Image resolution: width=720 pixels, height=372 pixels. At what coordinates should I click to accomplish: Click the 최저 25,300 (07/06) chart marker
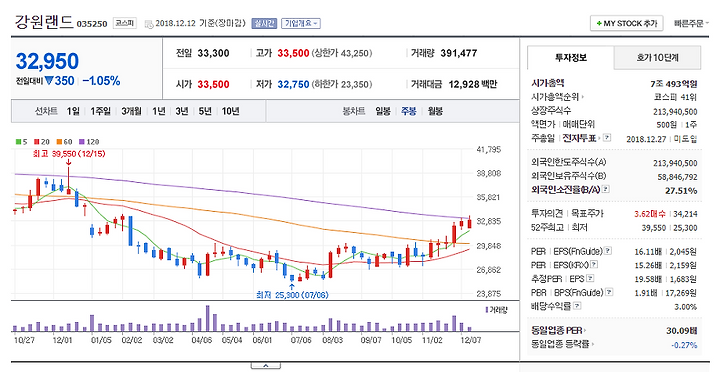coord(292,295)
